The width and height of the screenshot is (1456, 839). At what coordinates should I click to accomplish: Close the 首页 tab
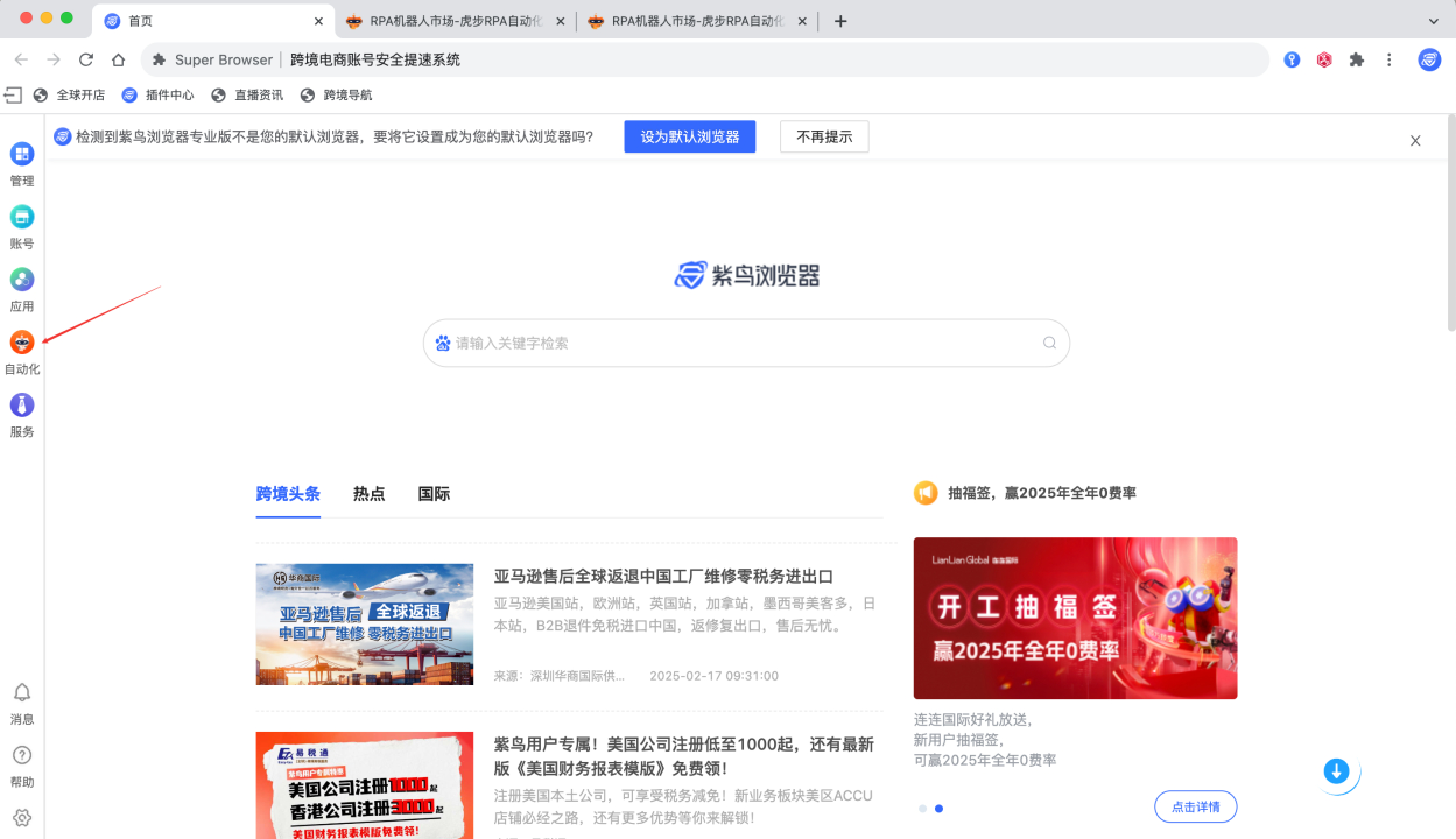319,22
